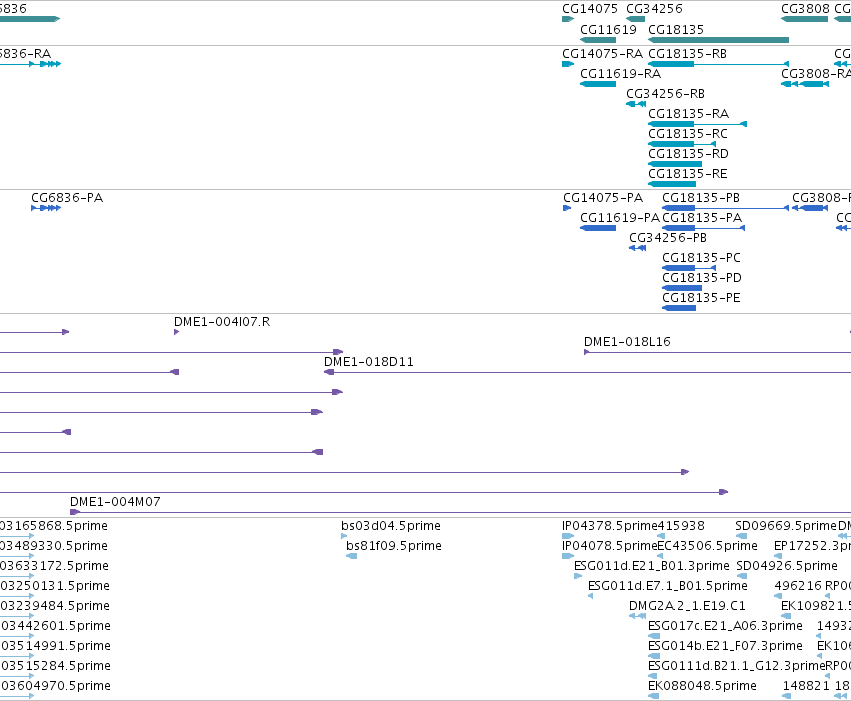851x701 pixels.
Task: Select EST SD09669.5prime
Action: click(x=785, y=526)
